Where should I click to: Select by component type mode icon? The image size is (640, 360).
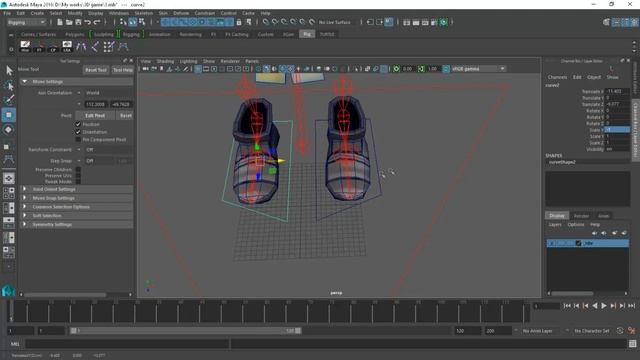pos(142,22)
